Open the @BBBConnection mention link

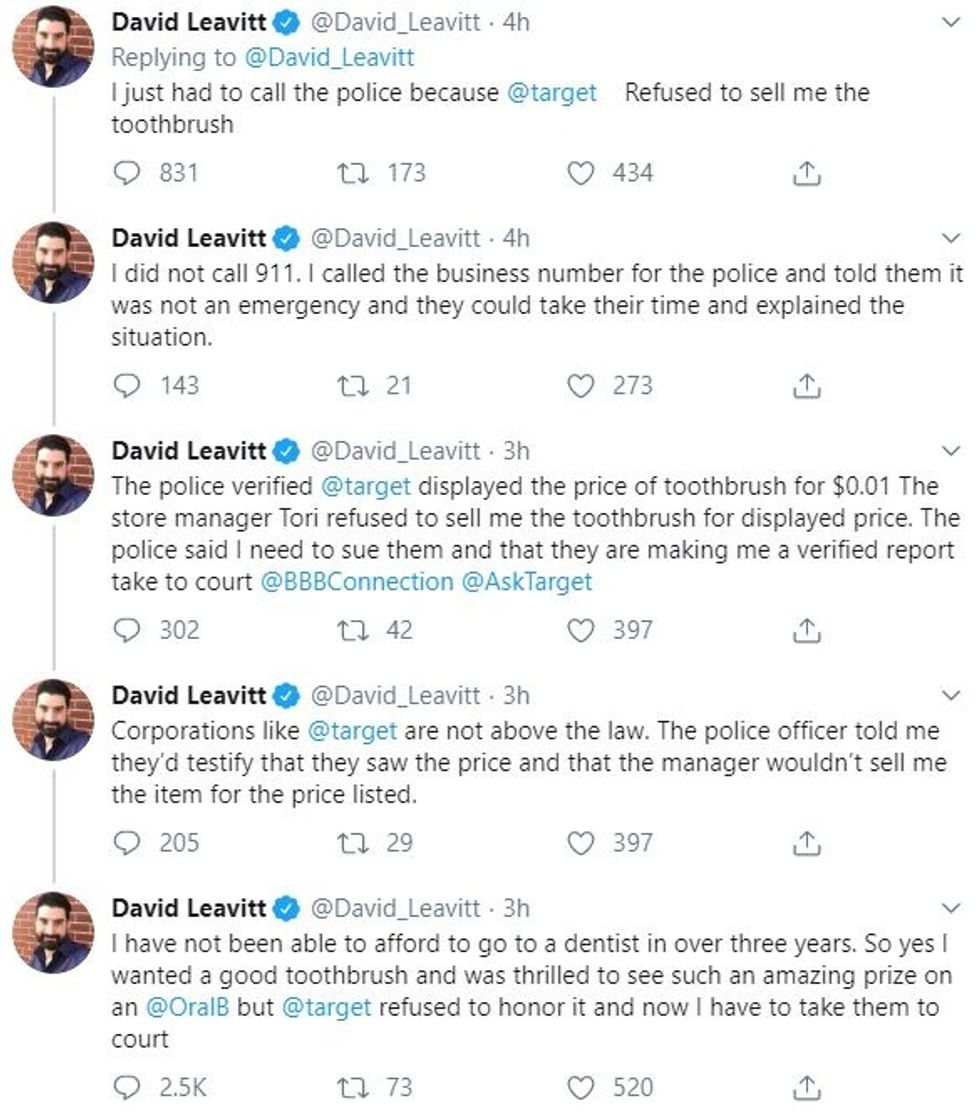356,581
